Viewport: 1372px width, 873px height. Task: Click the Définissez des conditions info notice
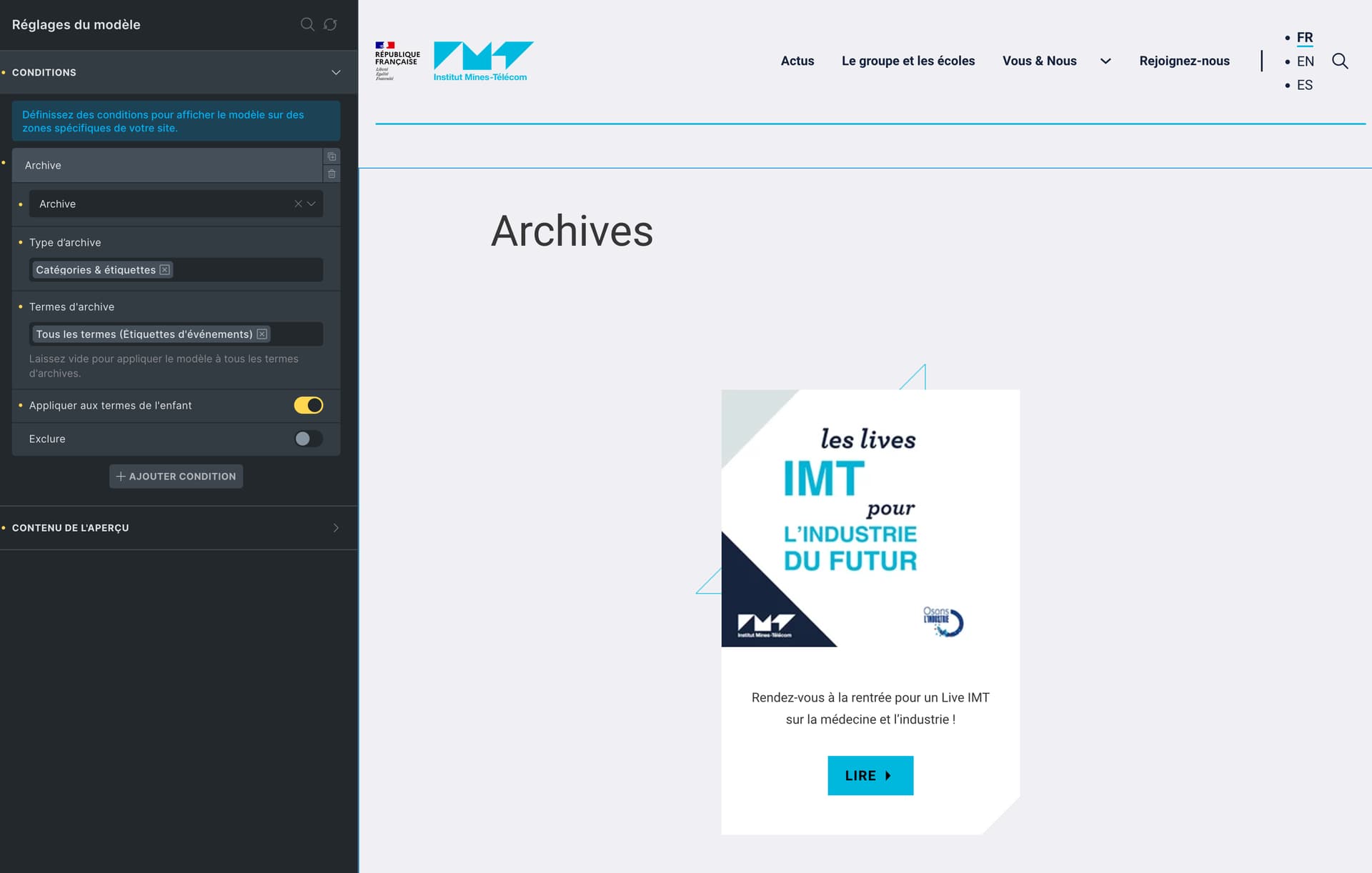[176, 121]
